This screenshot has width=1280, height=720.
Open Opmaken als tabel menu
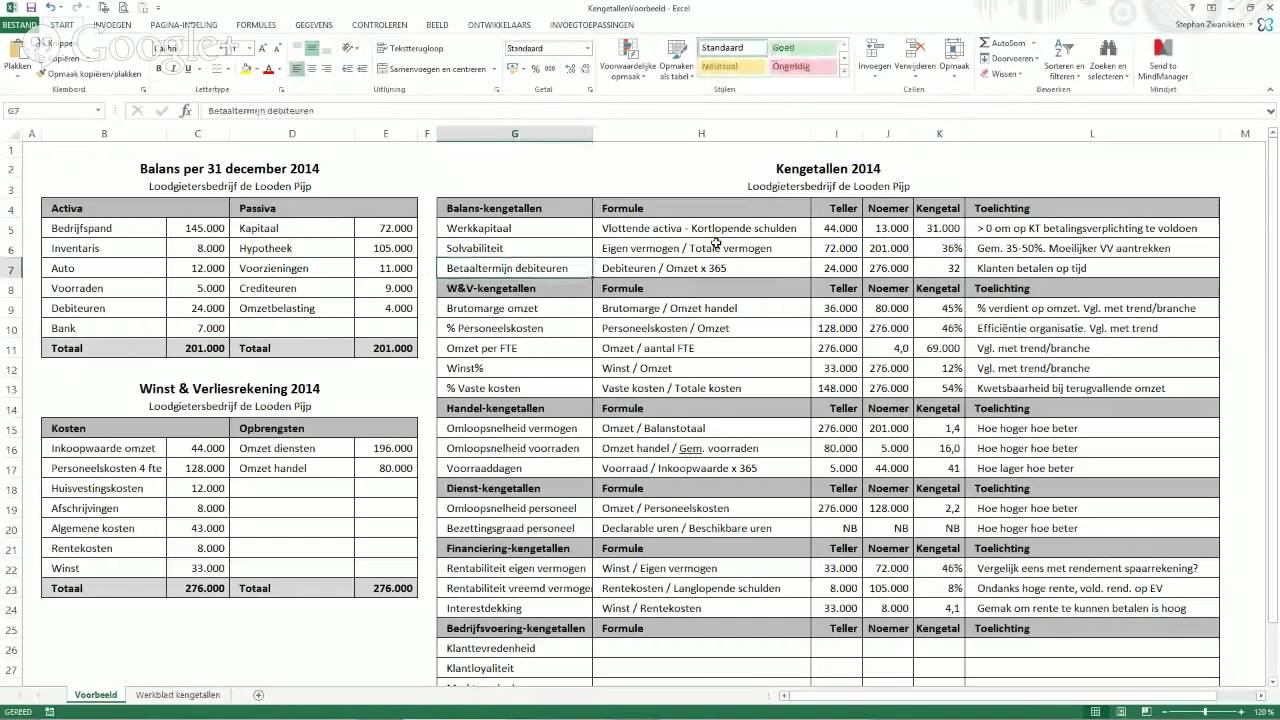676,60
